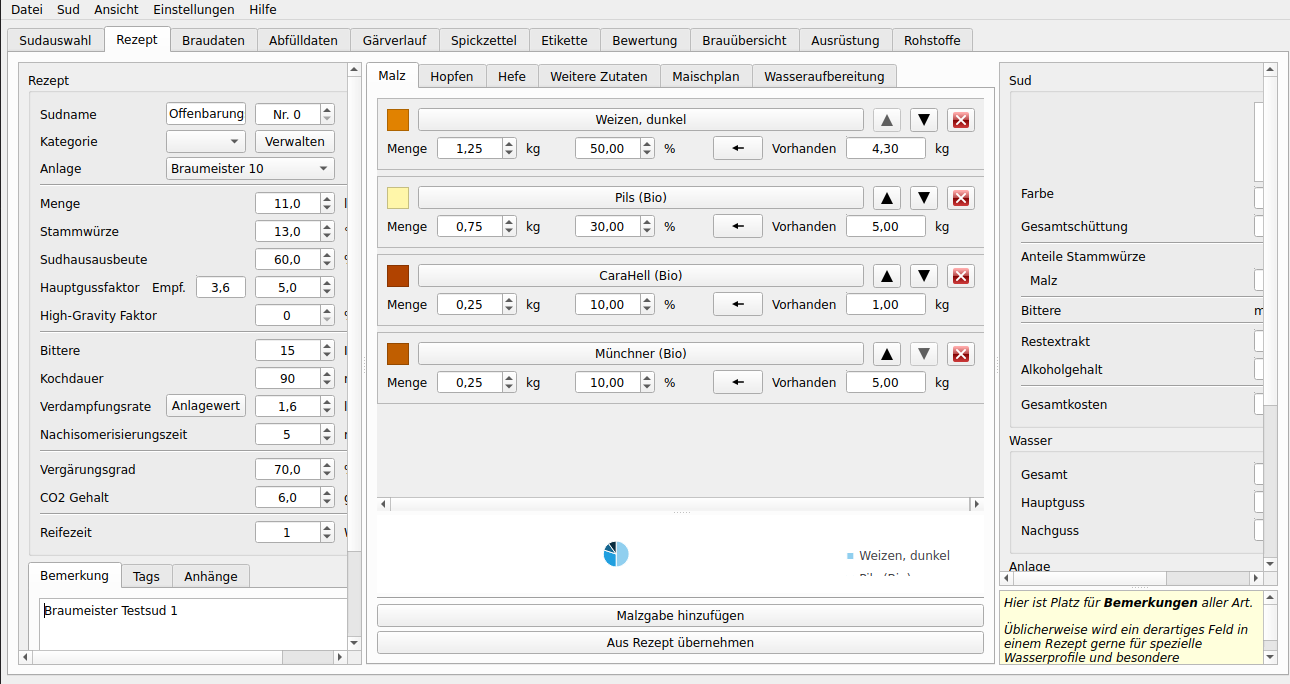Click left arrow button for Pils (Bio)

click(737, 227)
